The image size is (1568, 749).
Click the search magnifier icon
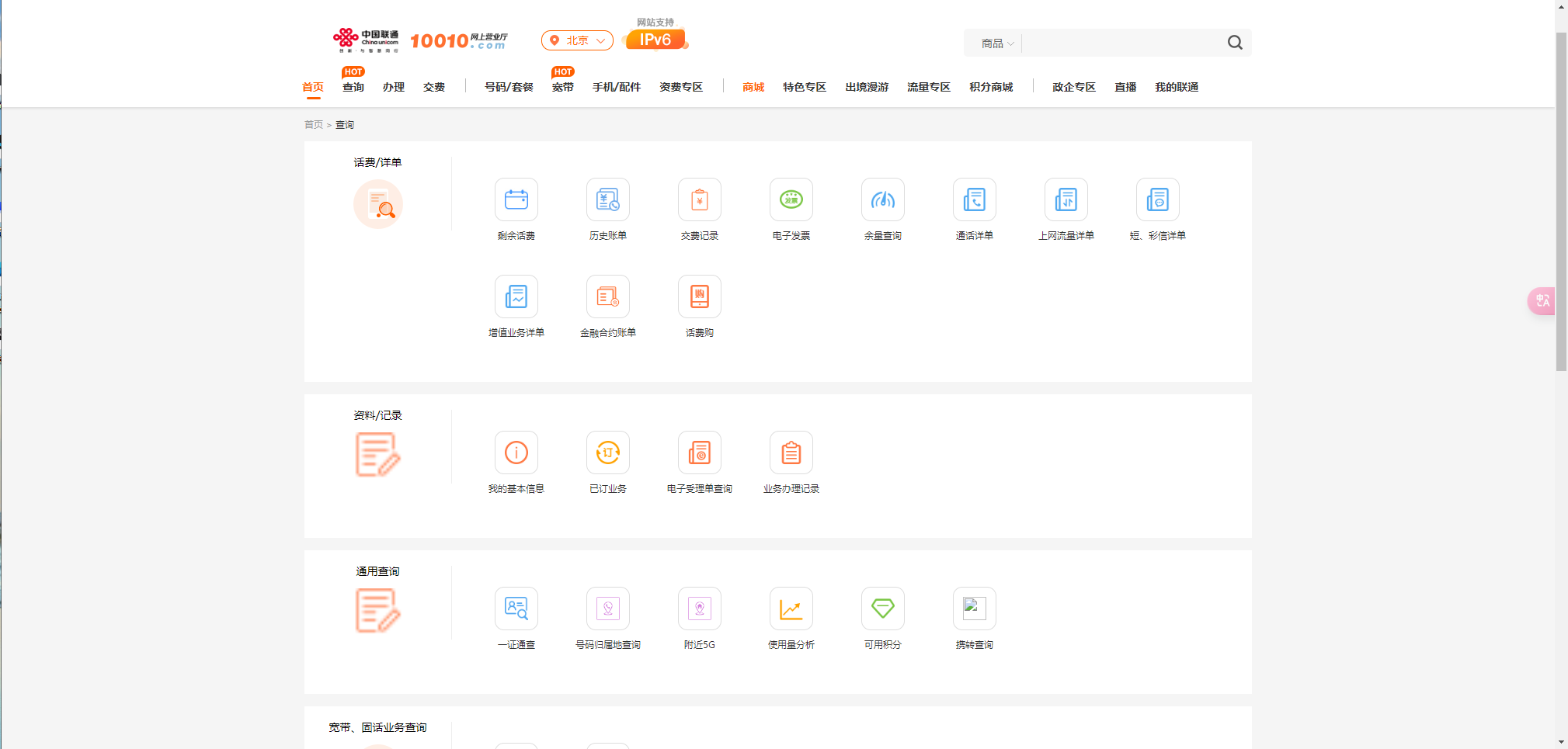pyautogui.click(x=1235, y=43)
